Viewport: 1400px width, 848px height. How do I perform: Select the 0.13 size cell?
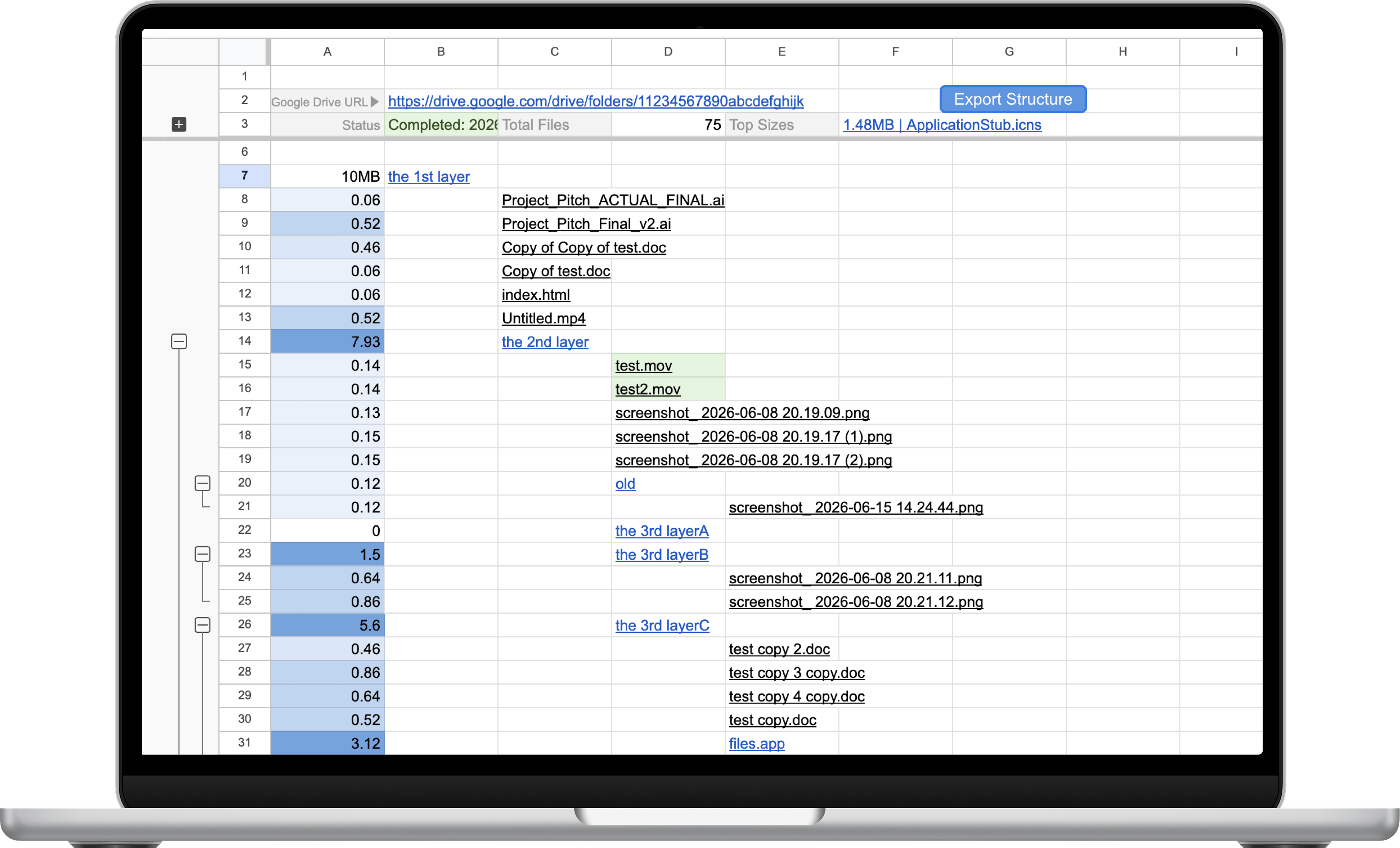pyautogui.click(x=327, y=413)
